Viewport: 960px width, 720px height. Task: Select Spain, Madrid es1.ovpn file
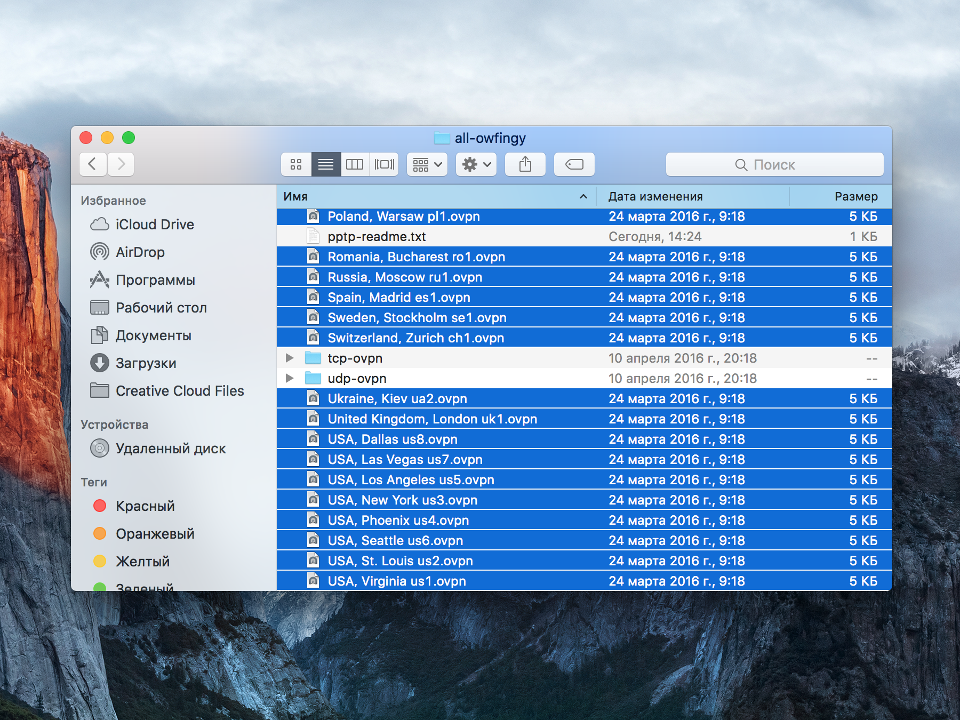tap(584, 297)
